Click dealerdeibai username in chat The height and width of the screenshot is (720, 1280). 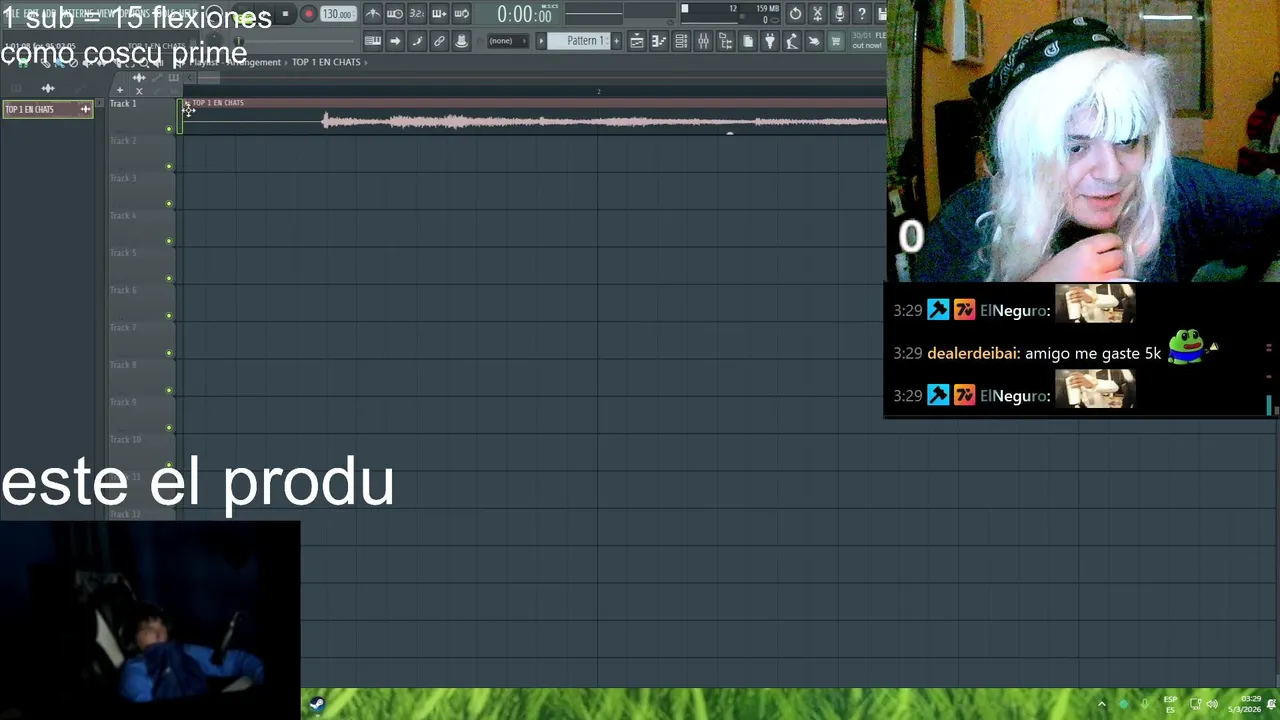click(x=972, y=354)
